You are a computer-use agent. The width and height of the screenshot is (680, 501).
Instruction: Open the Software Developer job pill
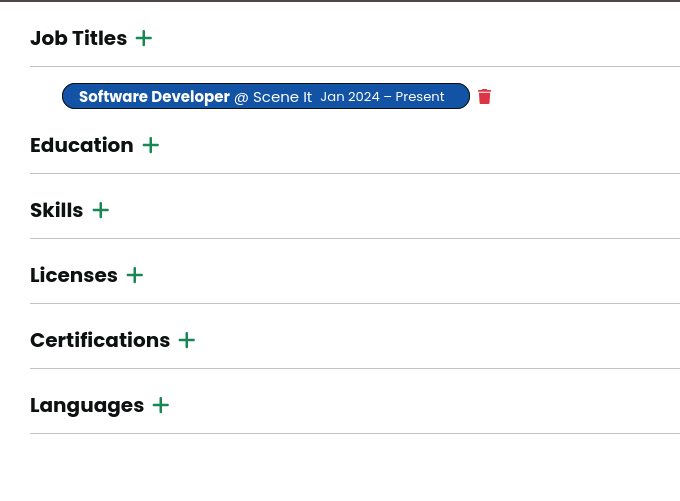(x=154, y=97)
